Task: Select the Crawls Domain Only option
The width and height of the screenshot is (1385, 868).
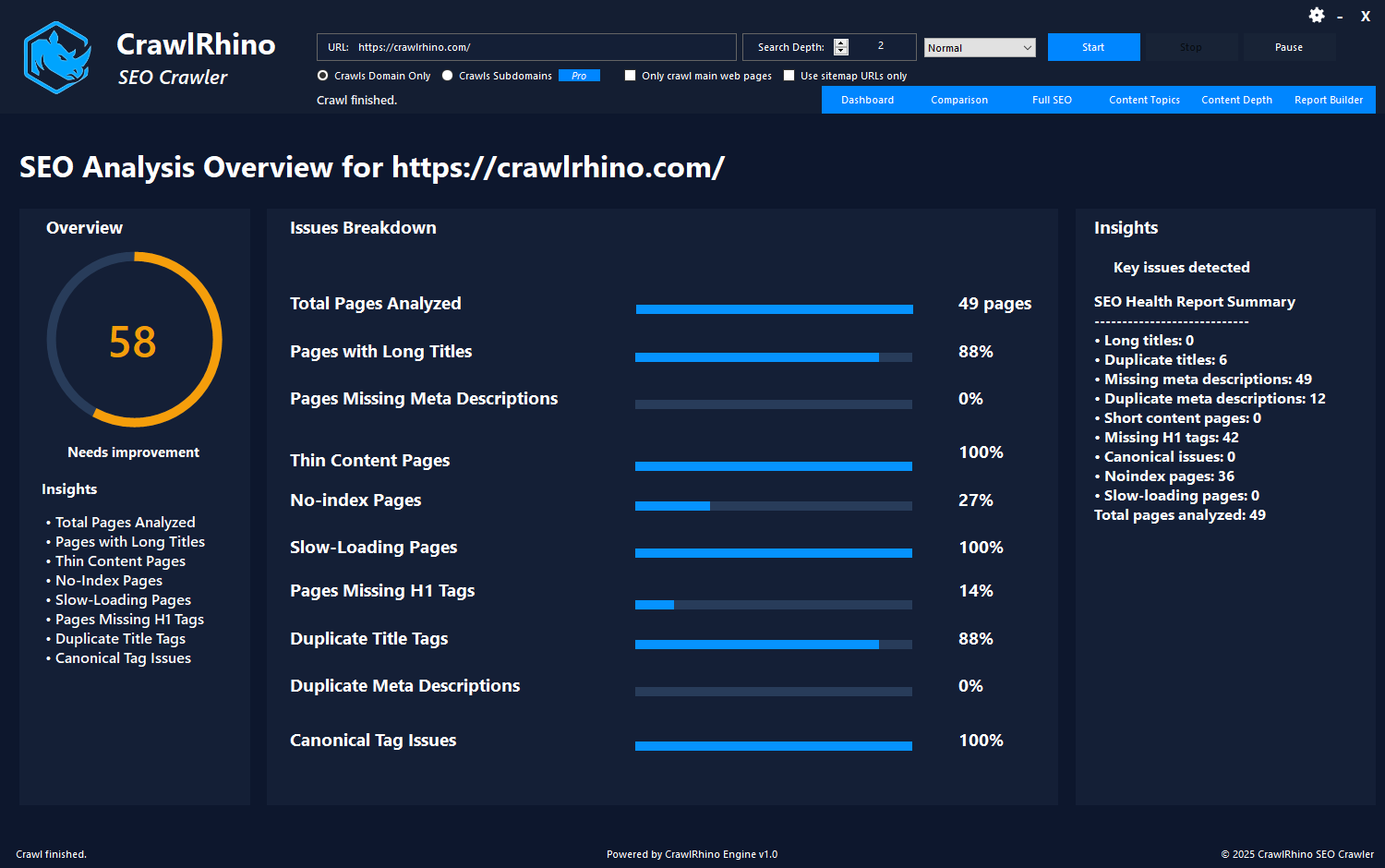Action: coord(322,76)
